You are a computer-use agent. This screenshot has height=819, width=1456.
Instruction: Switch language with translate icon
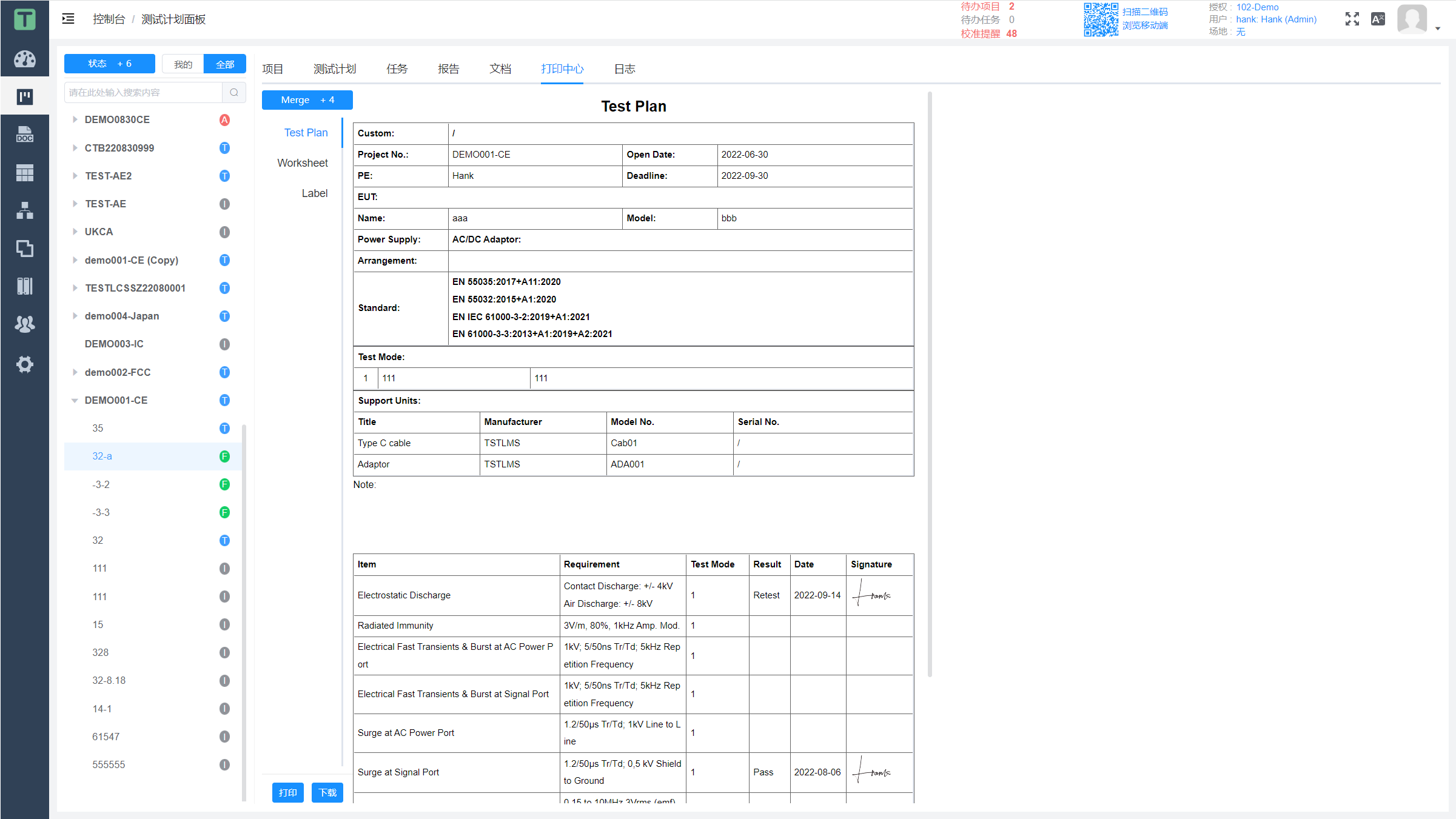pos(1378,19)
